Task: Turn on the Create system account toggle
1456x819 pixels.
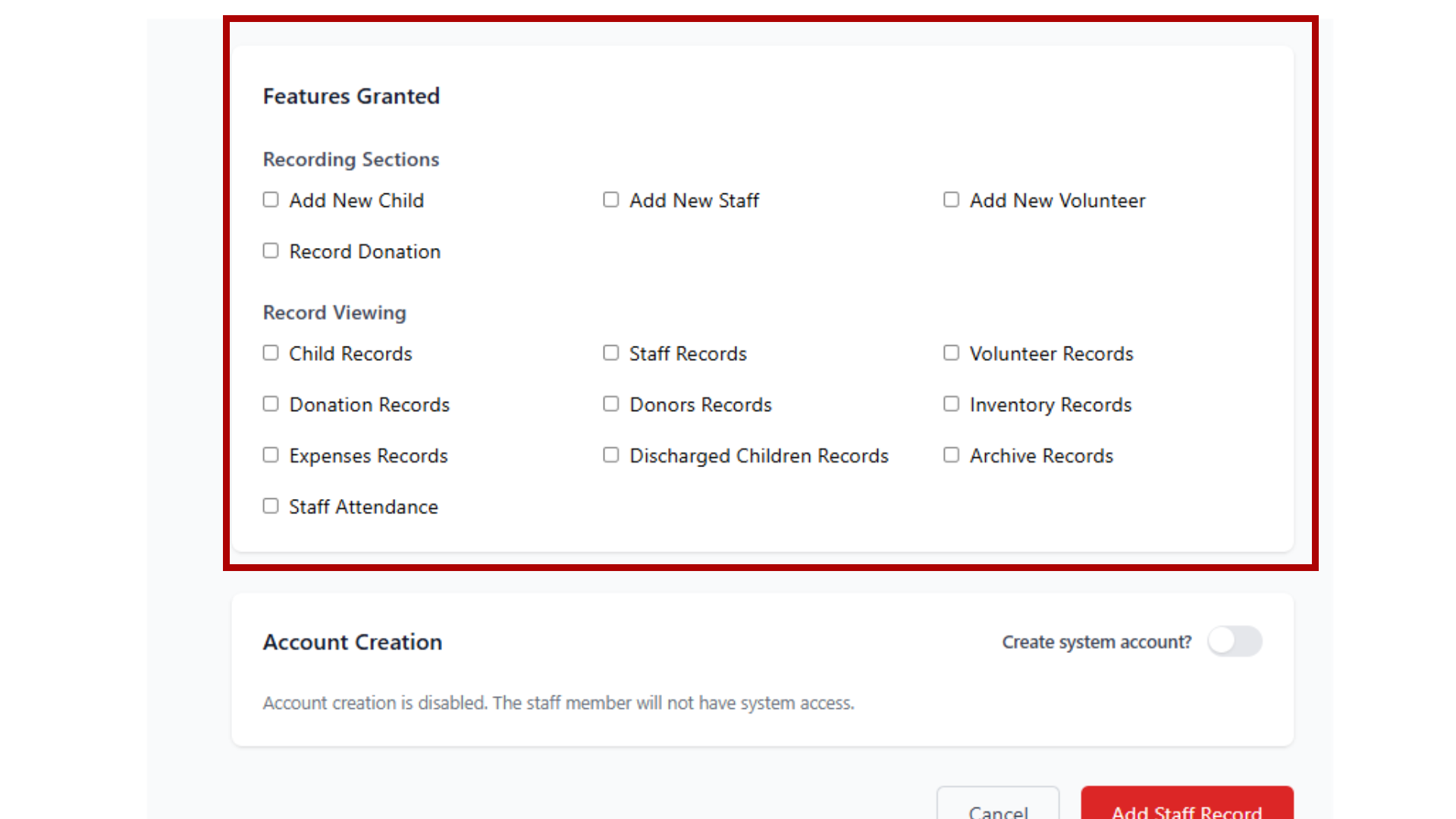Action: click(1235, 642)
